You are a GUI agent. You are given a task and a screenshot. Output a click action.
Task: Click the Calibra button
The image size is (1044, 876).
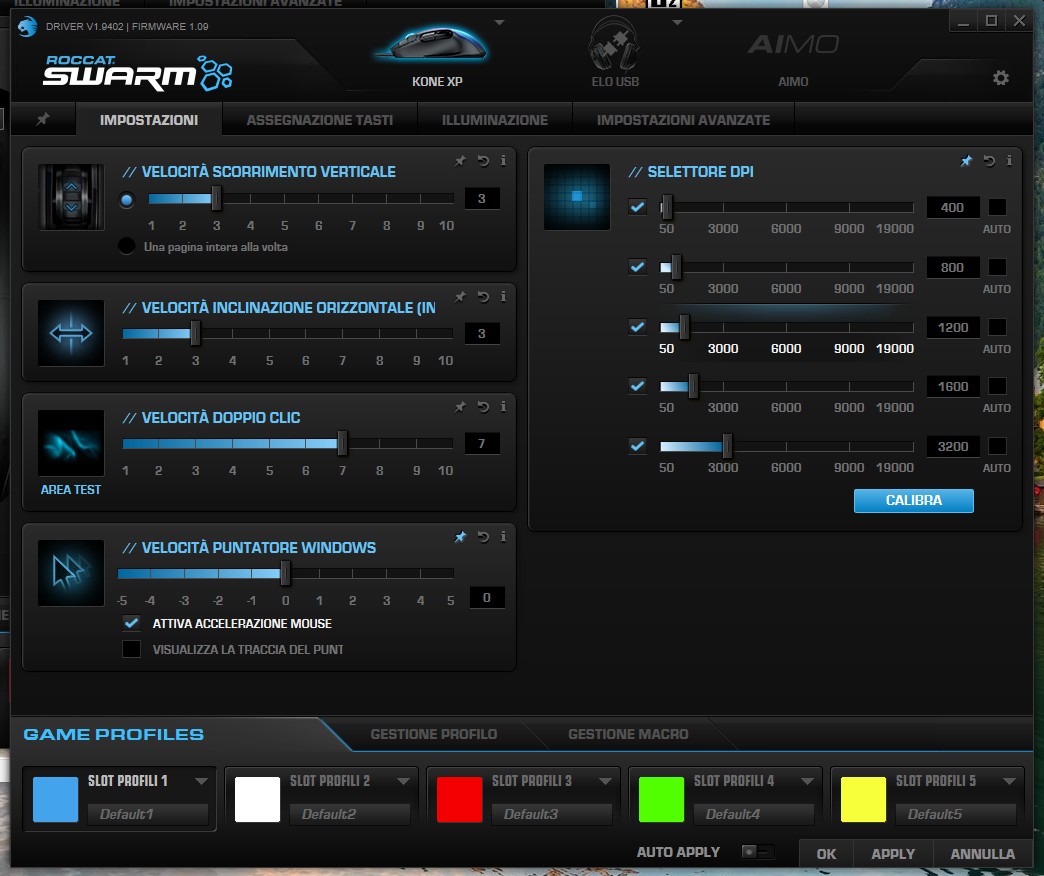click(914, 501)
